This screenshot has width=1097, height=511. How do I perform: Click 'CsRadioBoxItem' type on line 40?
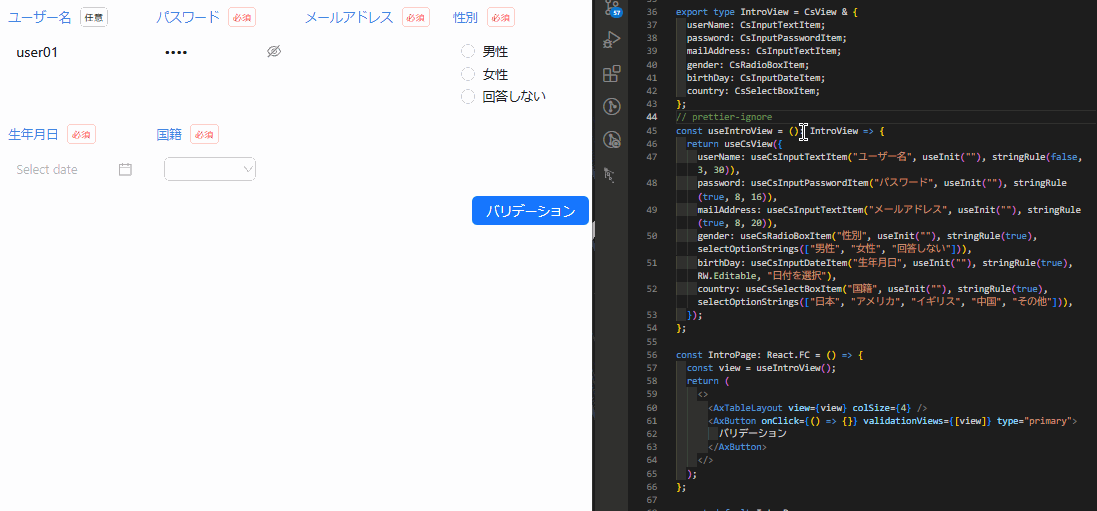[767, 64]
